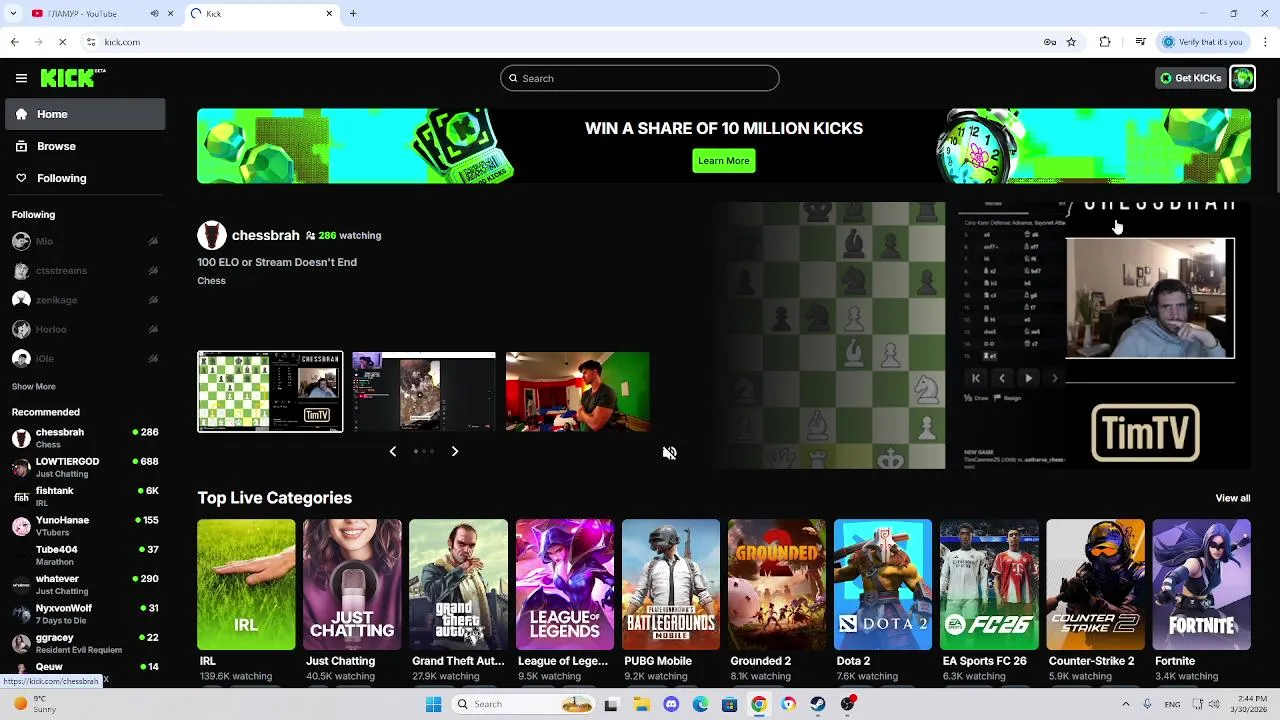
Task: Open IRL category card
Action: click(246, 584)
